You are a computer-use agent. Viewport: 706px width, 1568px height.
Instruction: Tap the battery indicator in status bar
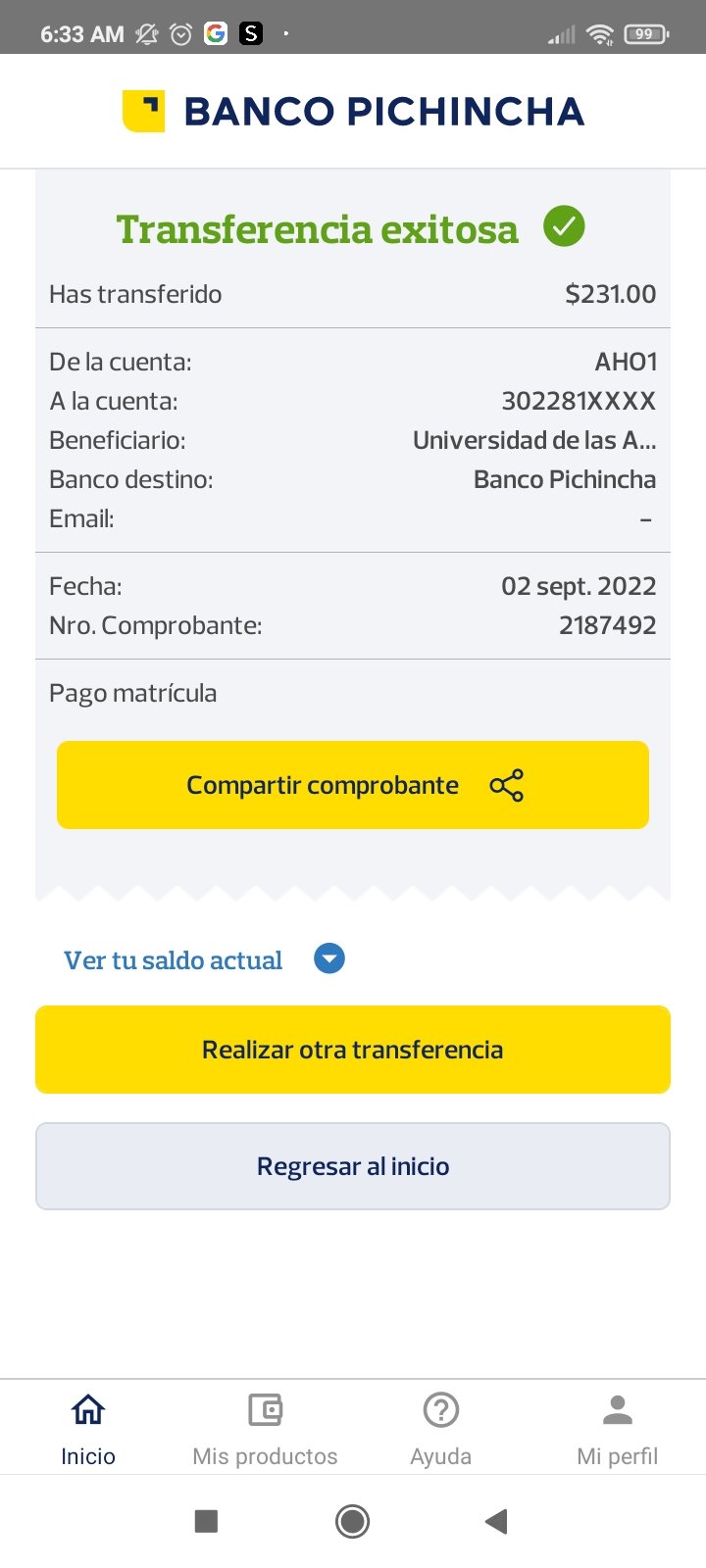[645, 34]
